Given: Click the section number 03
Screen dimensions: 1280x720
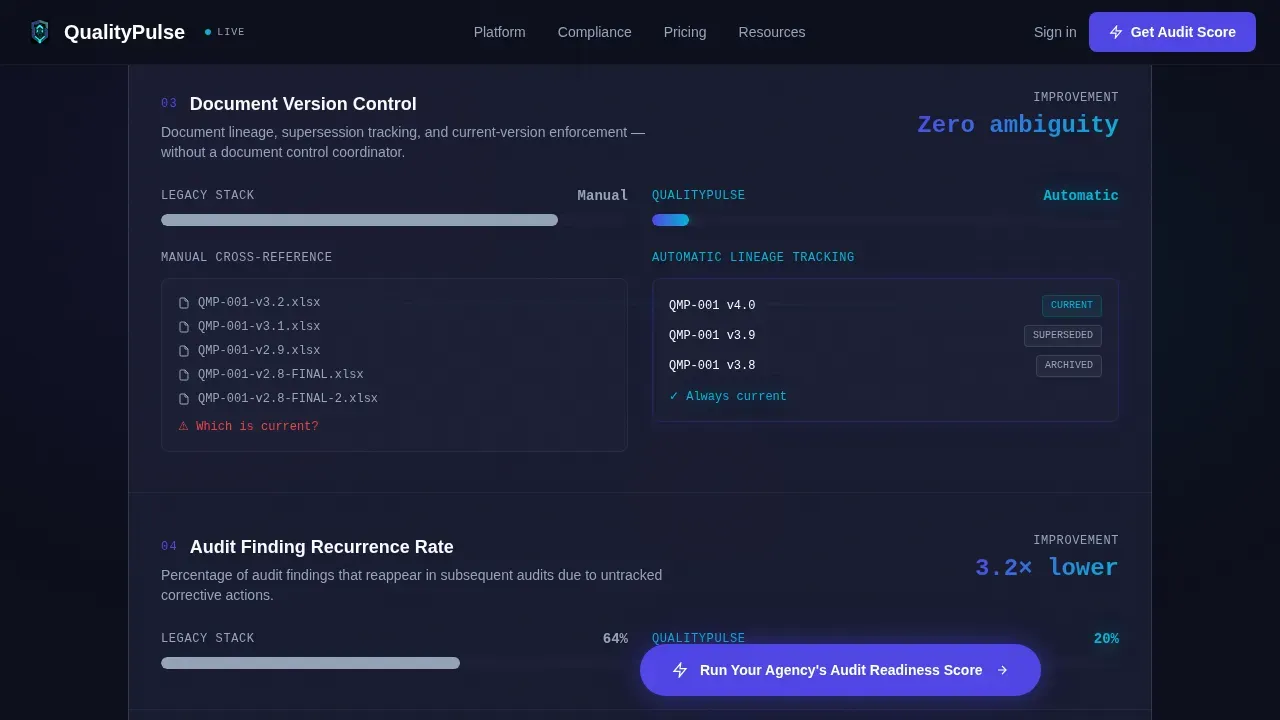Looking at the screenshot, I should [169, 104].
